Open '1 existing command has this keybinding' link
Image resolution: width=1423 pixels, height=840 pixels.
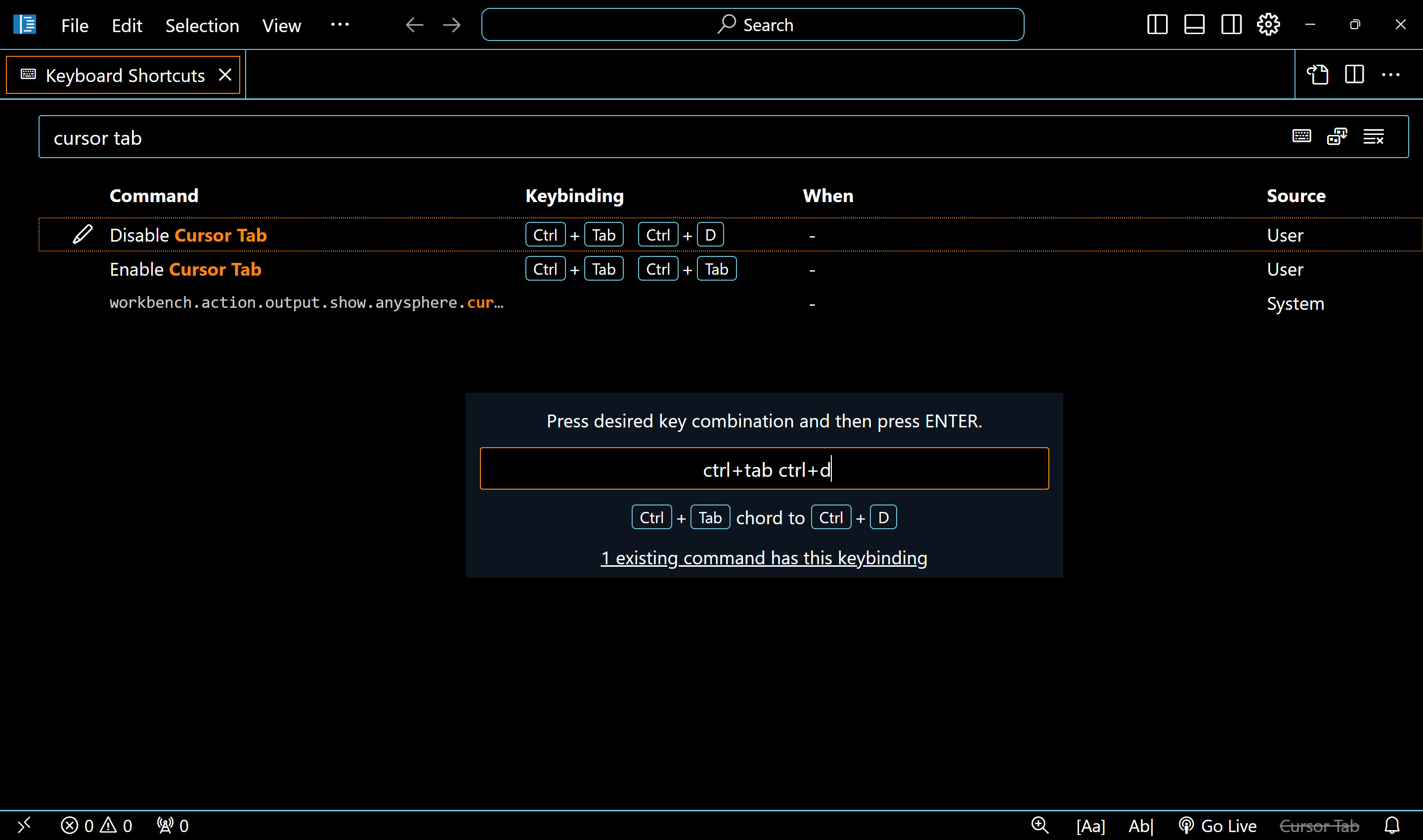[x=764, y=558]
